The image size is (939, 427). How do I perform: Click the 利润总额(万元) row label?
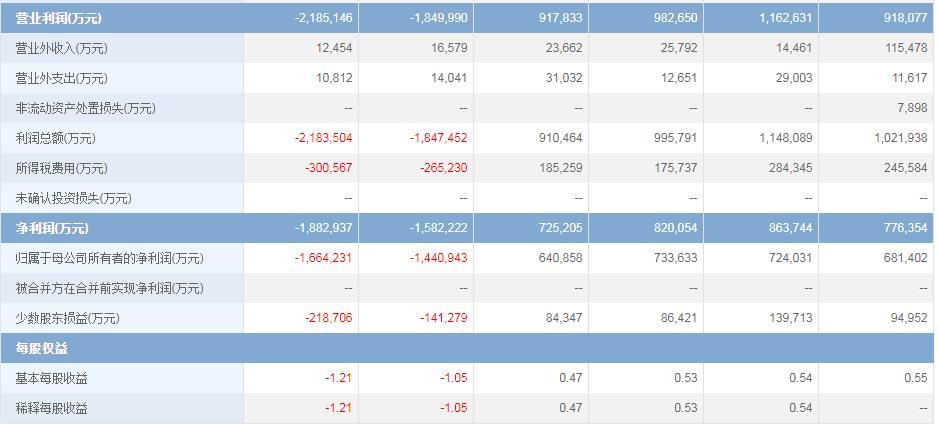tap(55, 138)
